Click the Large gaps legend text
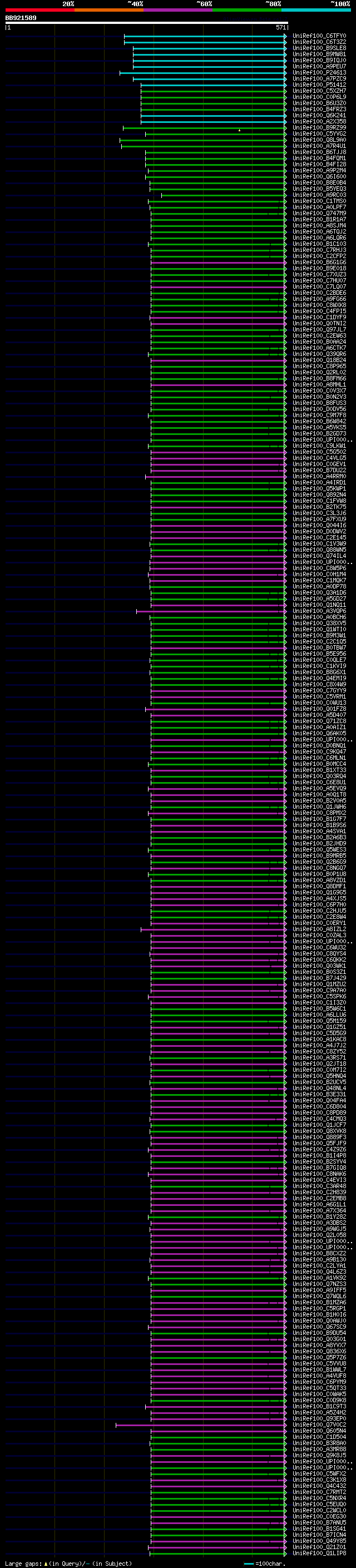This screenshot has height=1568, width=356. coord(68,1563)
